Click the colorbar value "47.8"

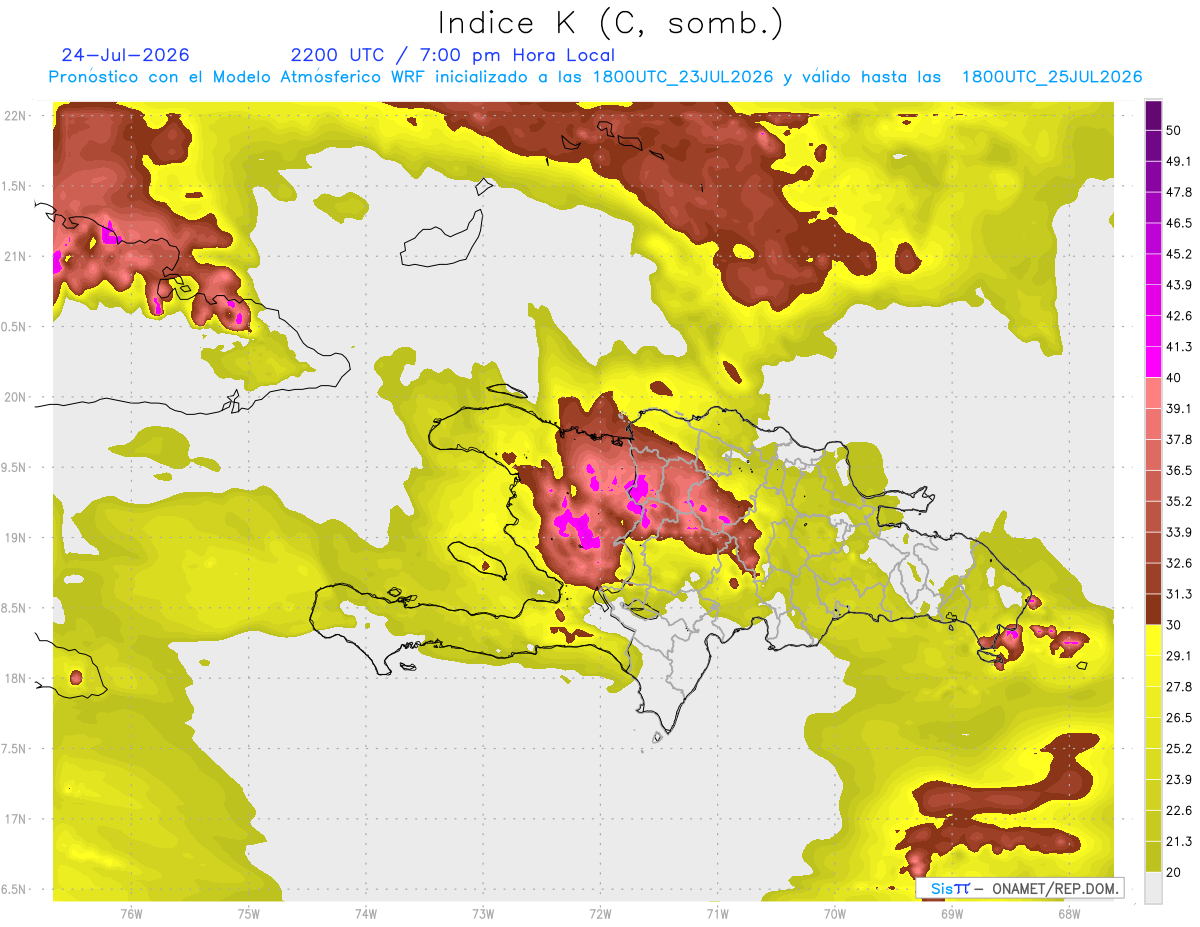tap(1179, 191)
